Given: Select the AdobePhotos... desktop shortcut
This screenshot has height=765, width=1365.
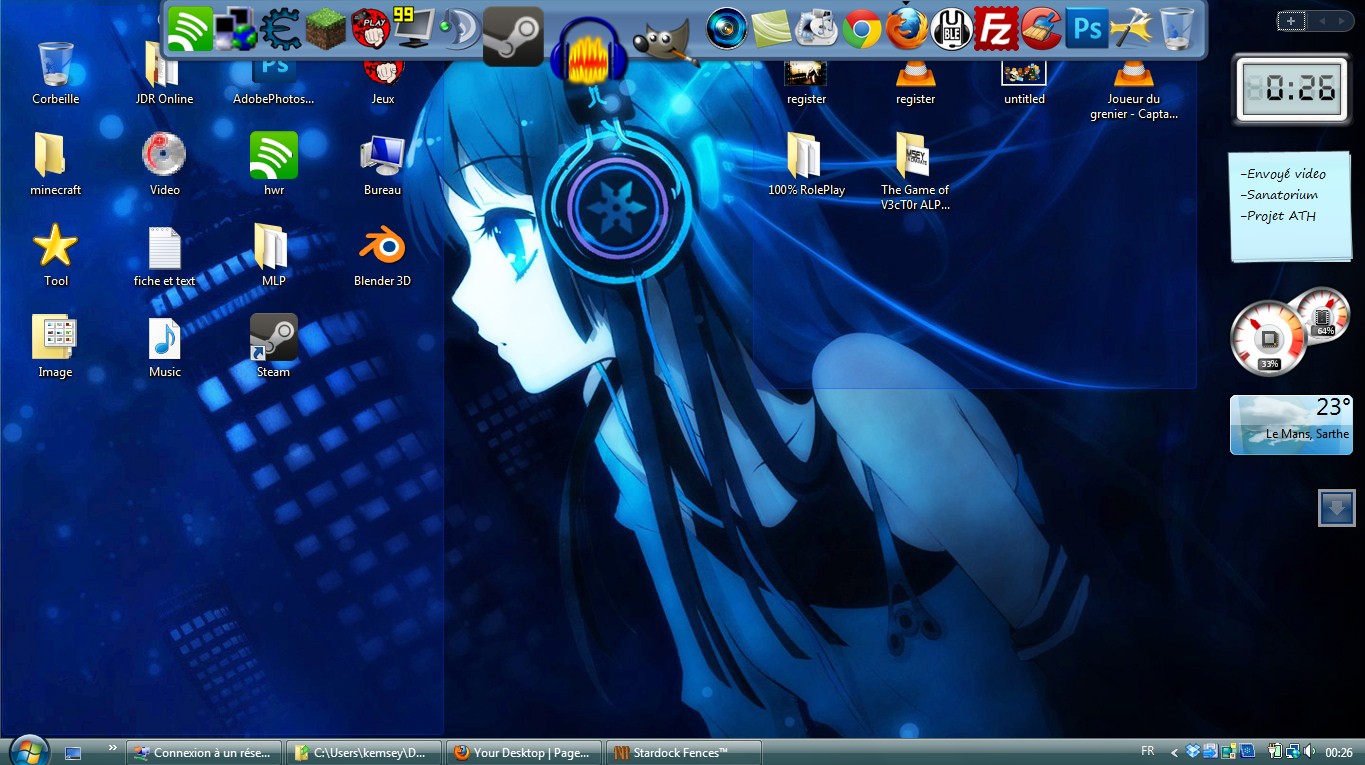Looking at the screenshot, I should pyautogui.click(x=273, y=80).
